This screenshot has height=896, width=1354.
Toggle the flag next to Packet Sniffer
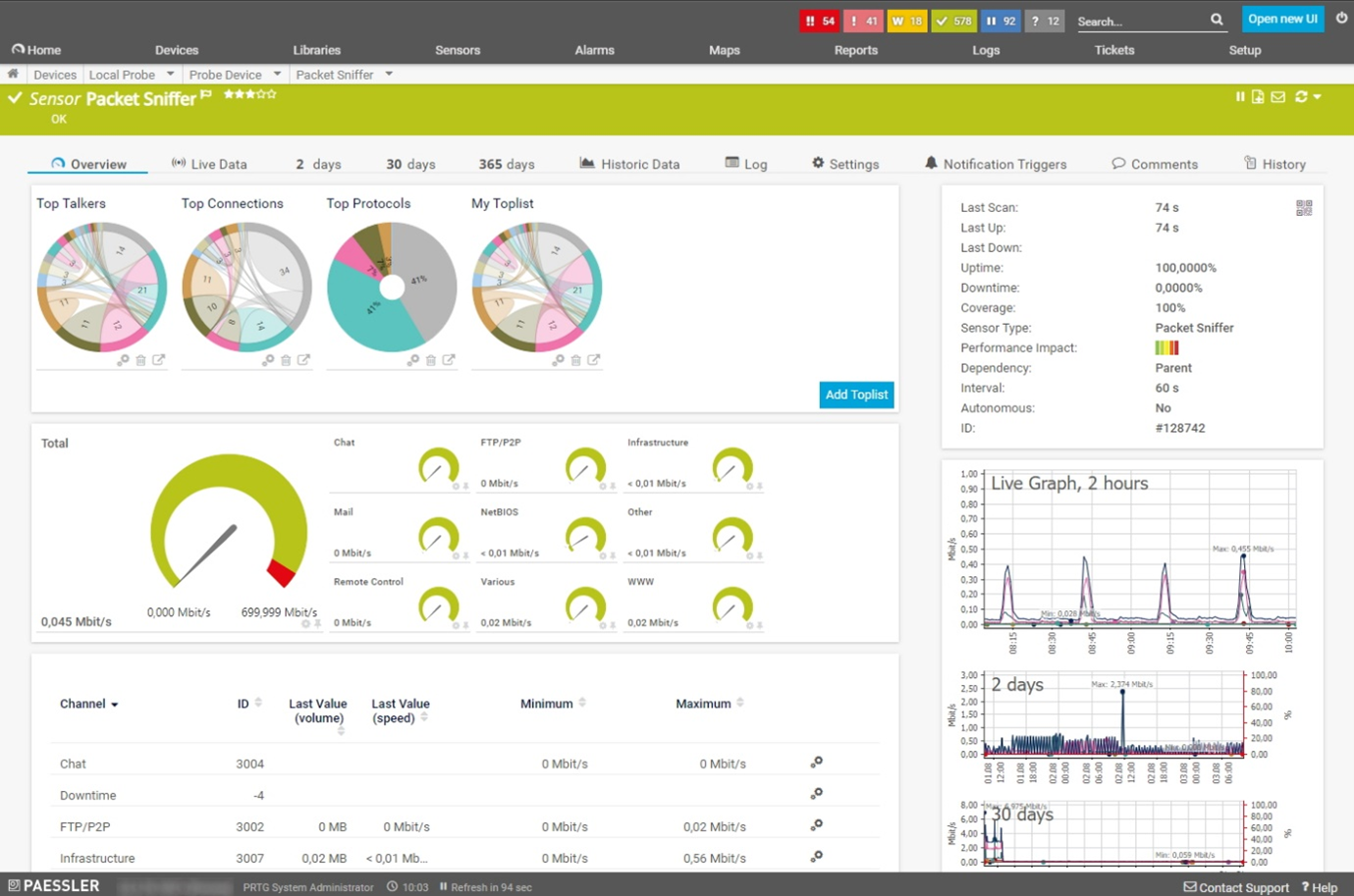[x=206, y=93]
